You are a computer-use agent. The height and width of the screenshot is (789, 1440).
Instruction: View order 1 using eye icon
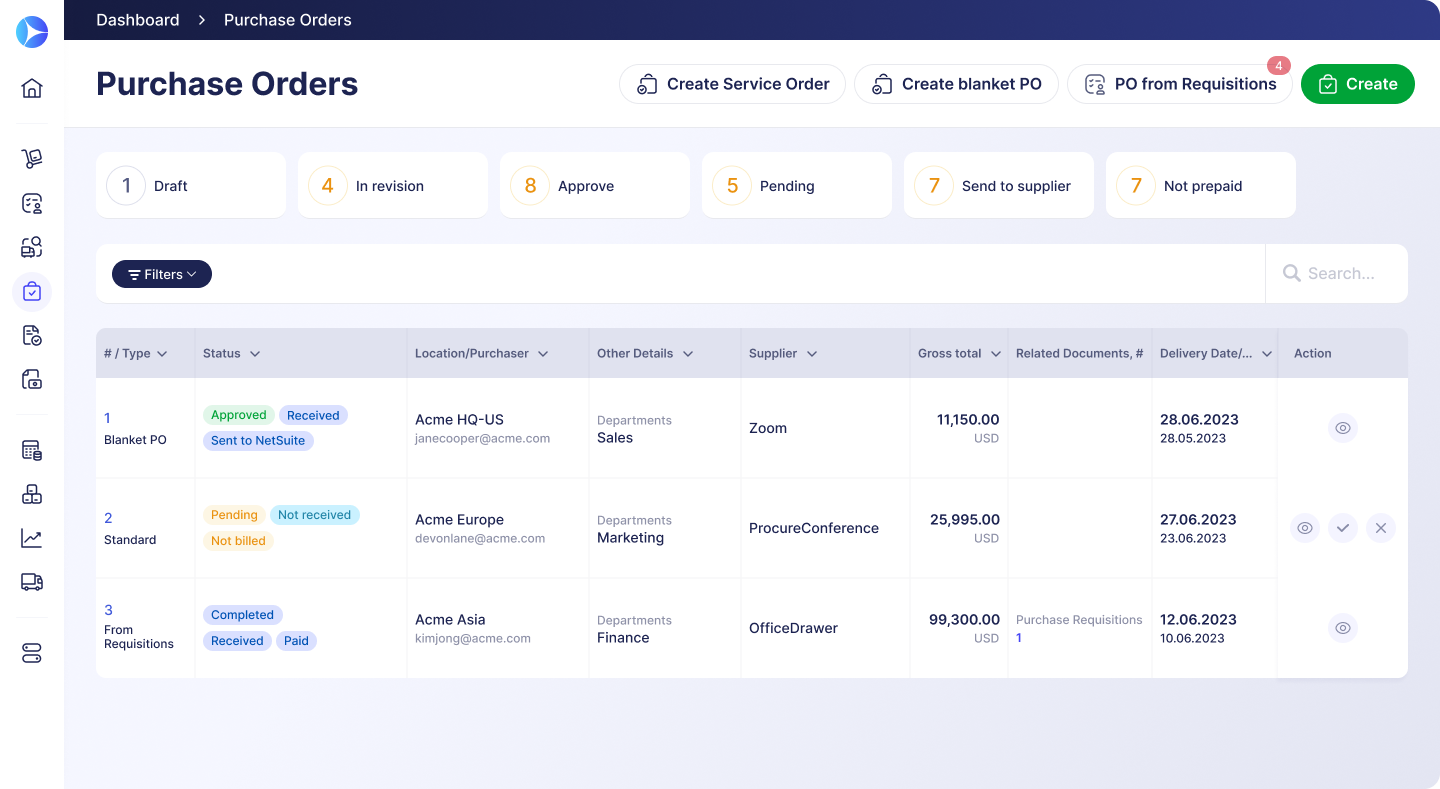tap(1342, 428)
